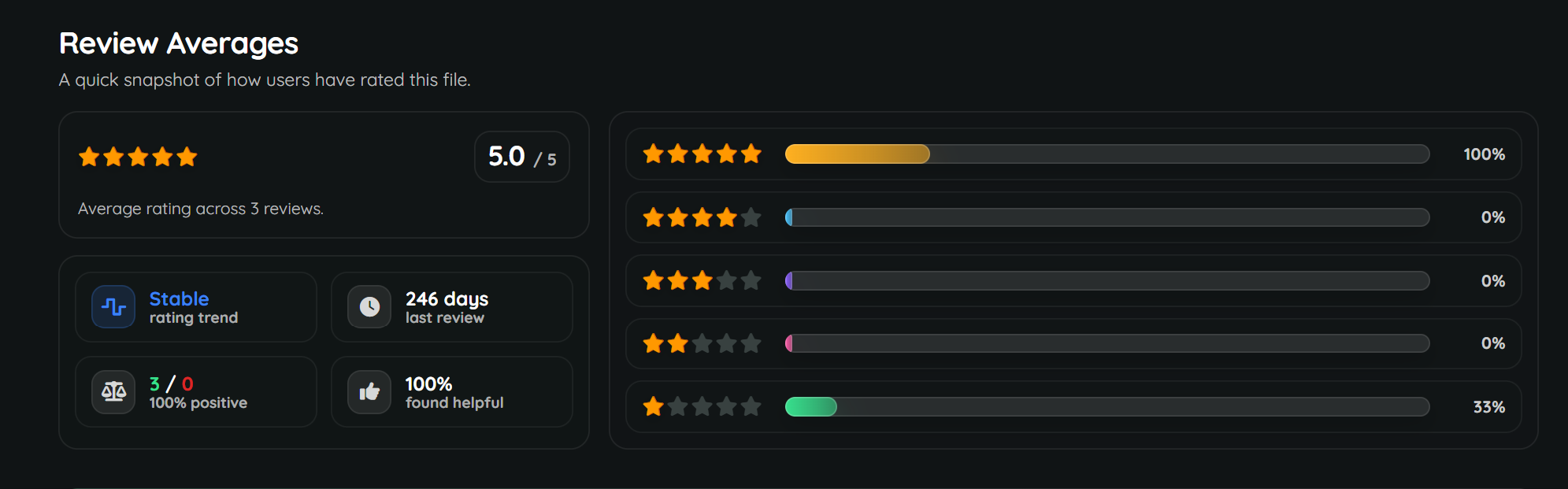Click the balance scale icon
The image size is (1568, 489).
click(113, 391)
